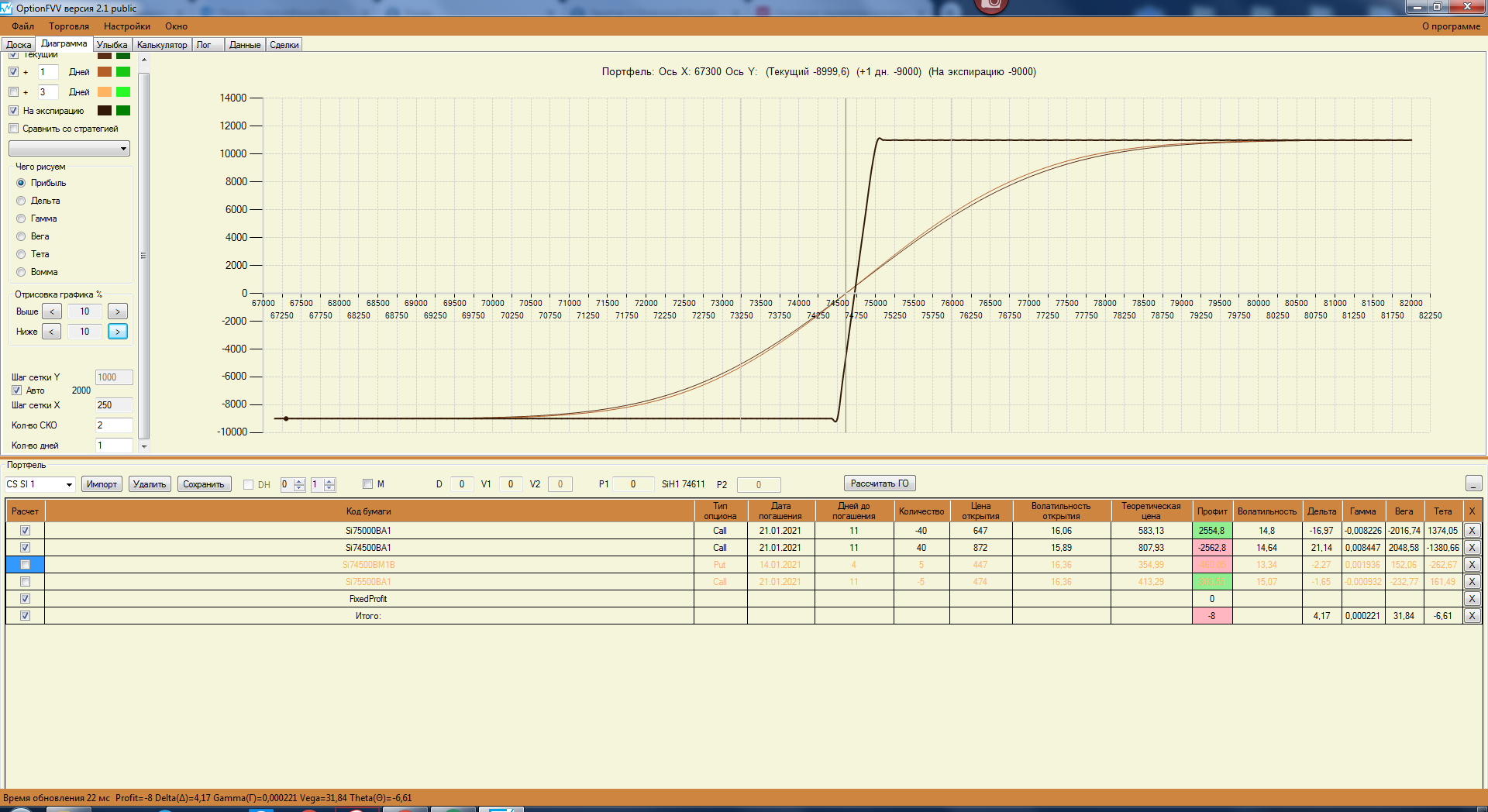
Task: Click the Шаг сетки X input field
Action: tap(114, 405)
